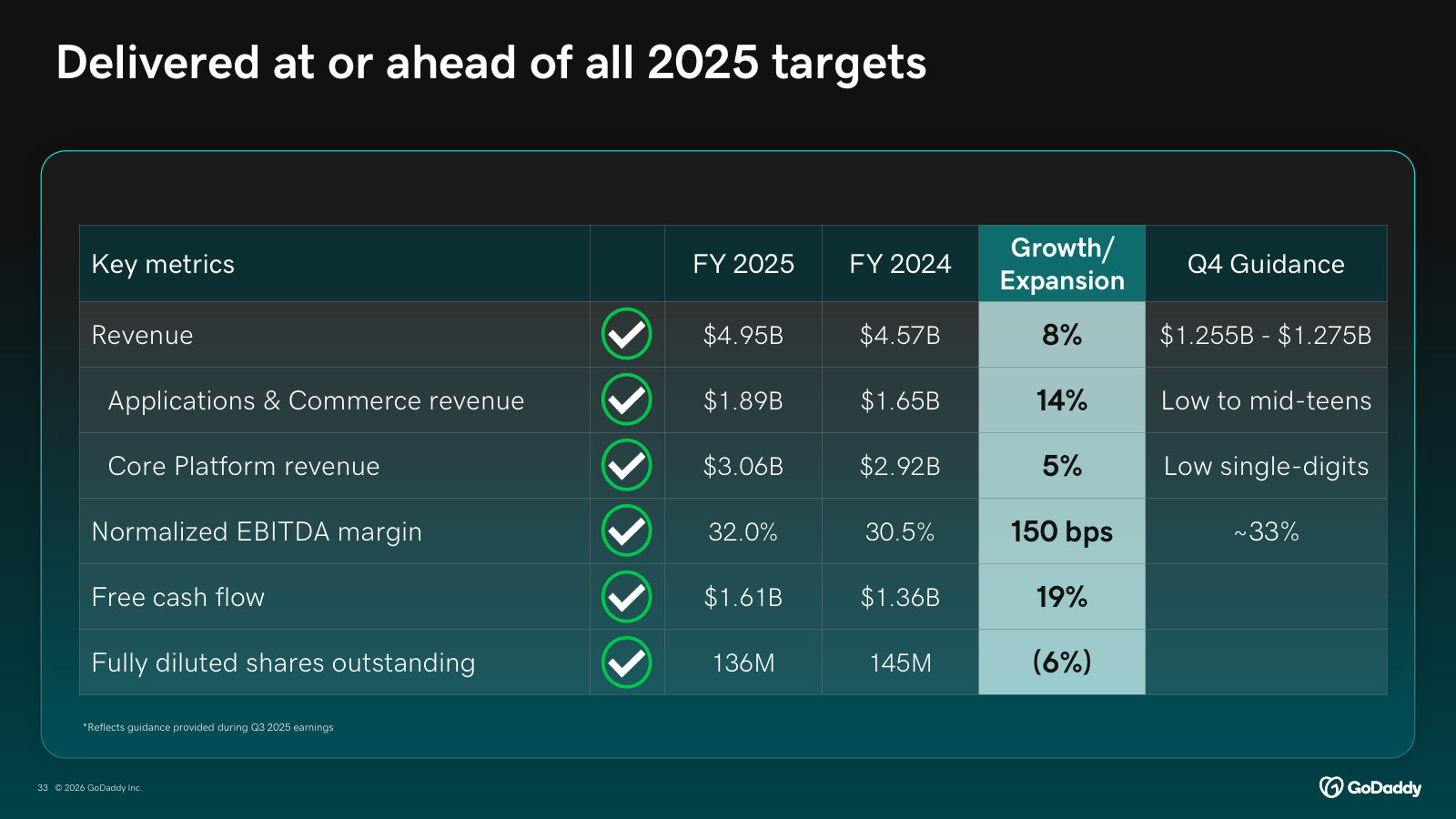Click the '$3.06B' value
1456x819 pixels.
[x=743, y=466]
